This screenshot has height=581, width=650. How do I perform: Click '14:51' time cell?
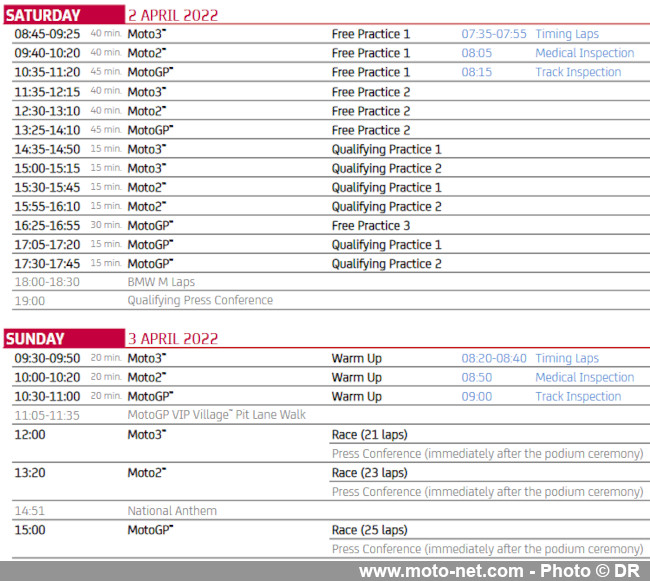[x=29, y=511]
